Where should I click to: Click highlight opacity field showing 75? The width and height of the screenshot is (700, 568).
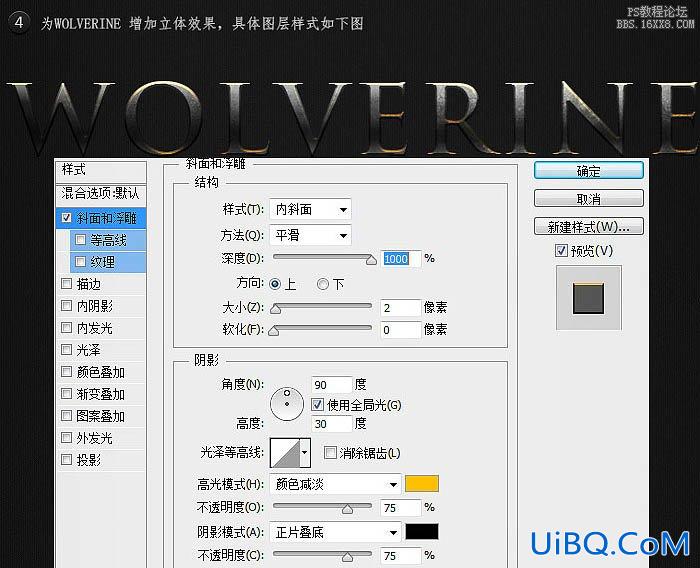point(401,508)
